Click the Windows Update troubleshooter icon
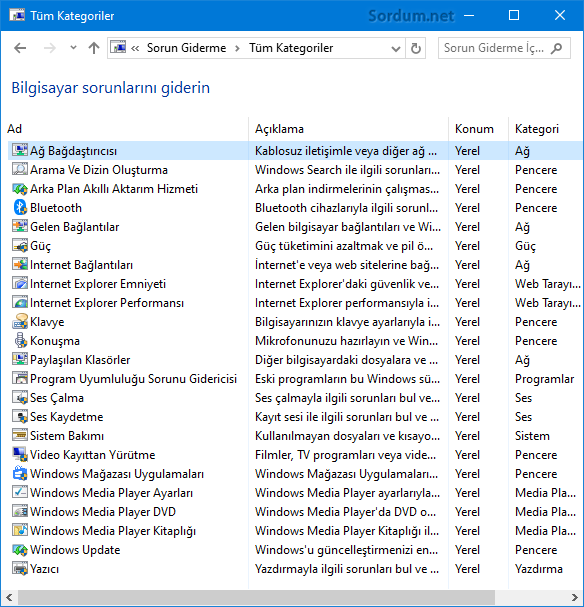This screenshot has height=607, width=584. coord(20,549)
